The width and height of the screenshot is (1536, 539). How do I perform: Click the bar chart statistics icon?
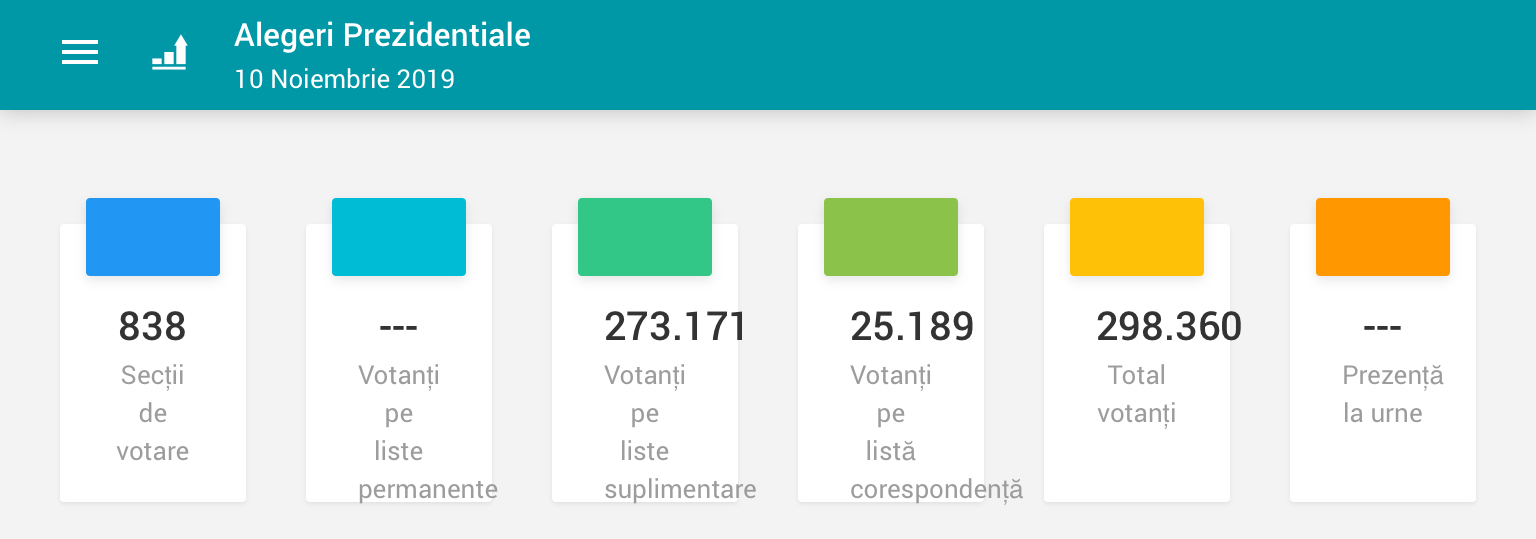pyautogui.click(x=170, y=53)
